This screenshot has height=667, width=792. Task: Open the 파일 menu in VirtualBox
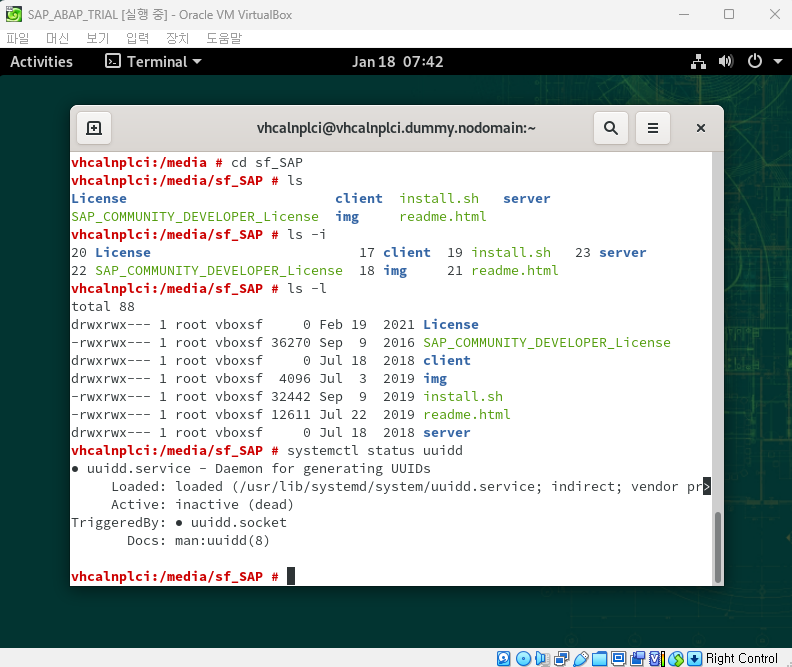tap(18, 38)
